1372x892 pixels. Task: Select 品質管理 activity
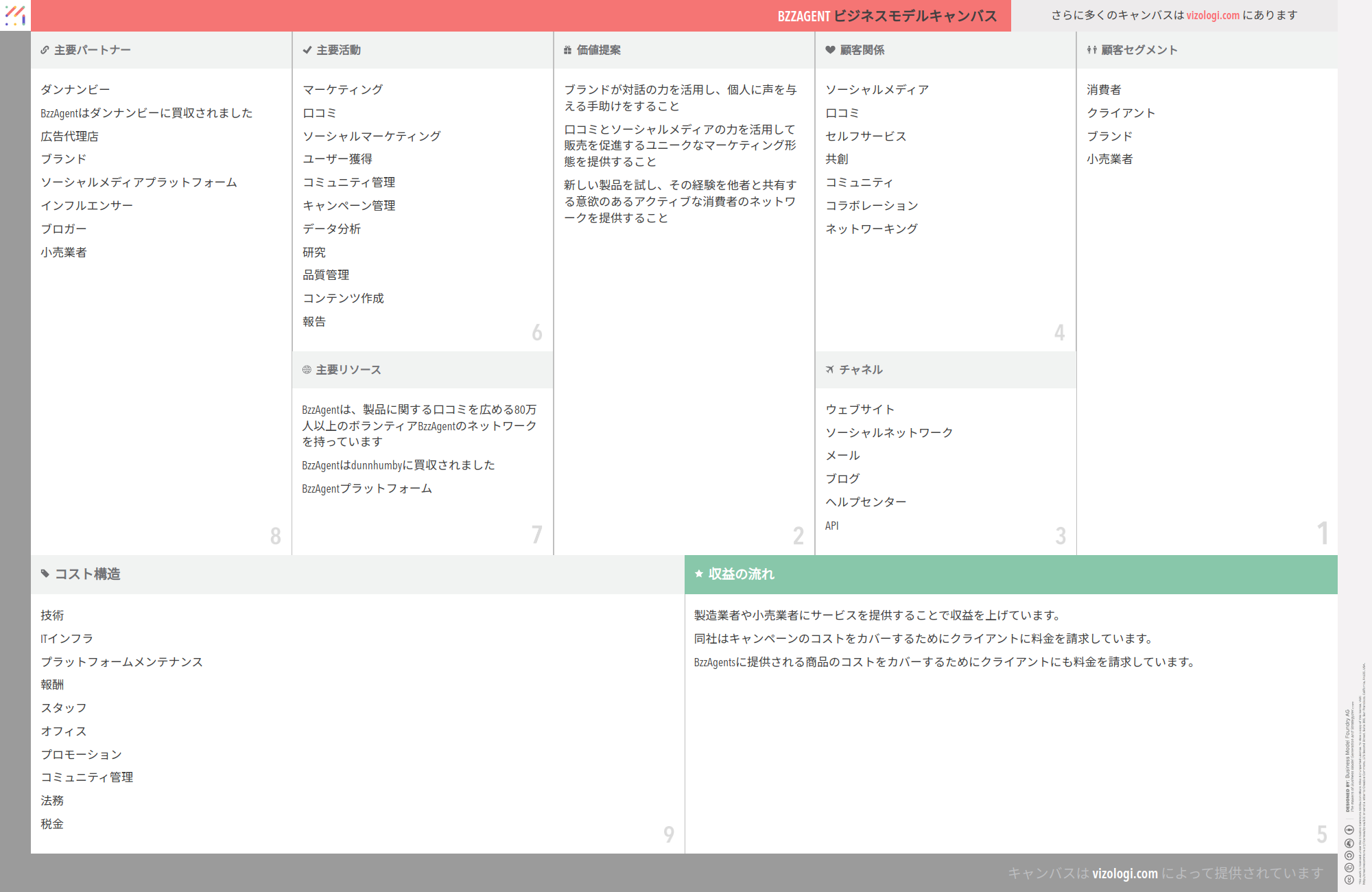pyautogui.click(x=326, y=275)
